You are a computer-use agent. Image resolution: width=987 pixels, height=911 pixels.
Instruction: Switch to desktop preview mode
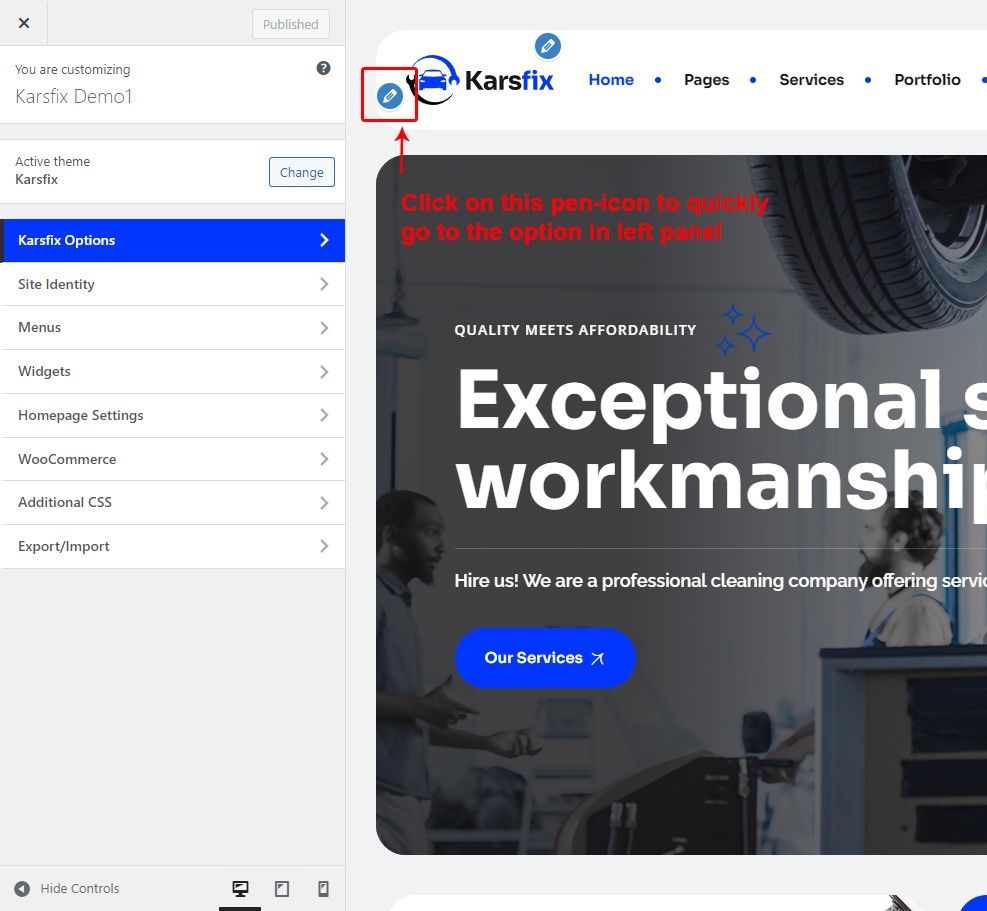click(x=240, y=888)
